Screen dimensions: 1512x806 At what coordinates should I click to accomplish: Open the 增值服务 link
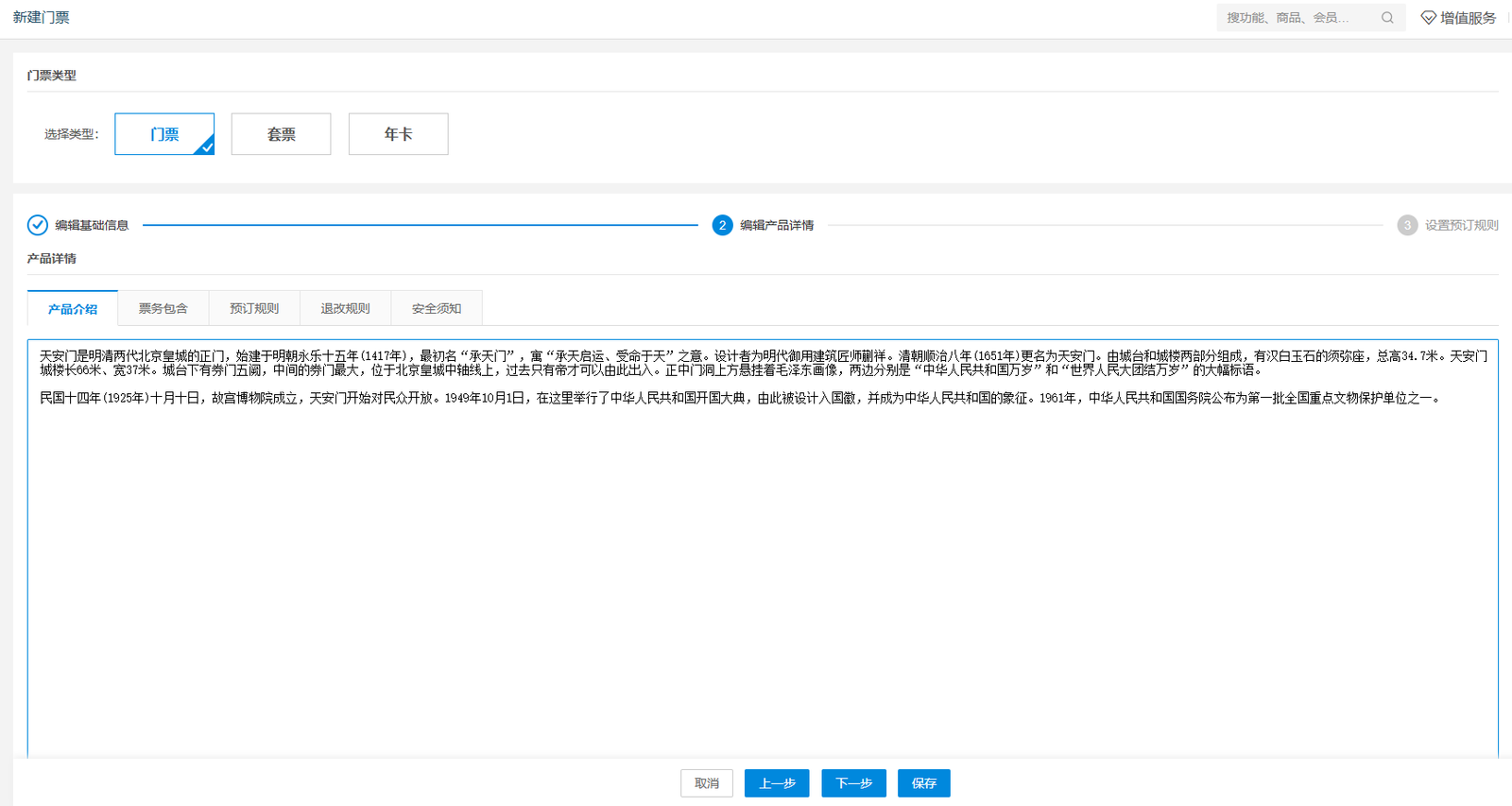click(1468, 18)
